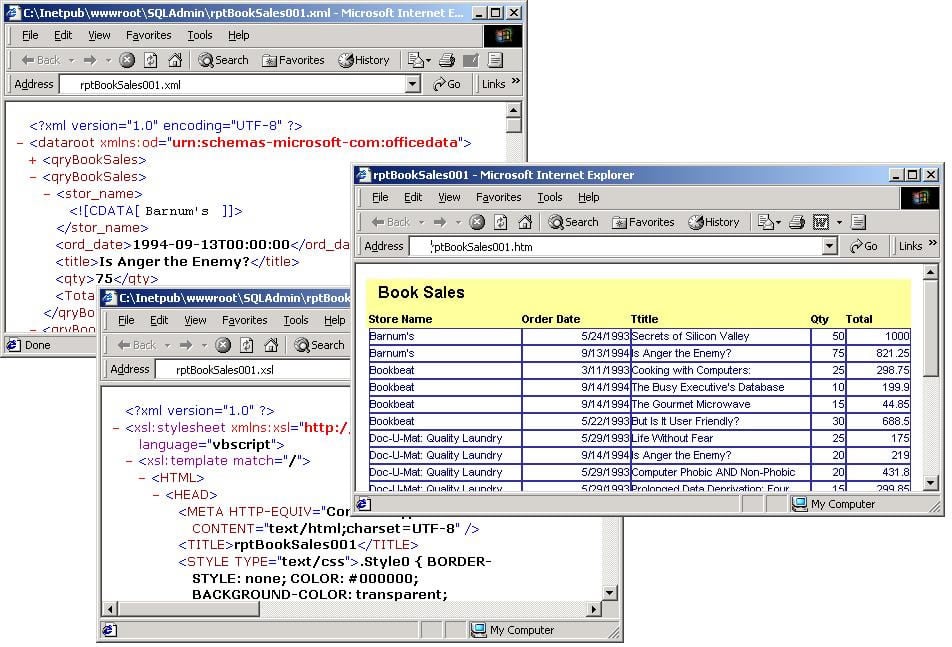Screen dimensions: 952x647
Task: Open Tools menu in XML window
Action: (200, 35)
